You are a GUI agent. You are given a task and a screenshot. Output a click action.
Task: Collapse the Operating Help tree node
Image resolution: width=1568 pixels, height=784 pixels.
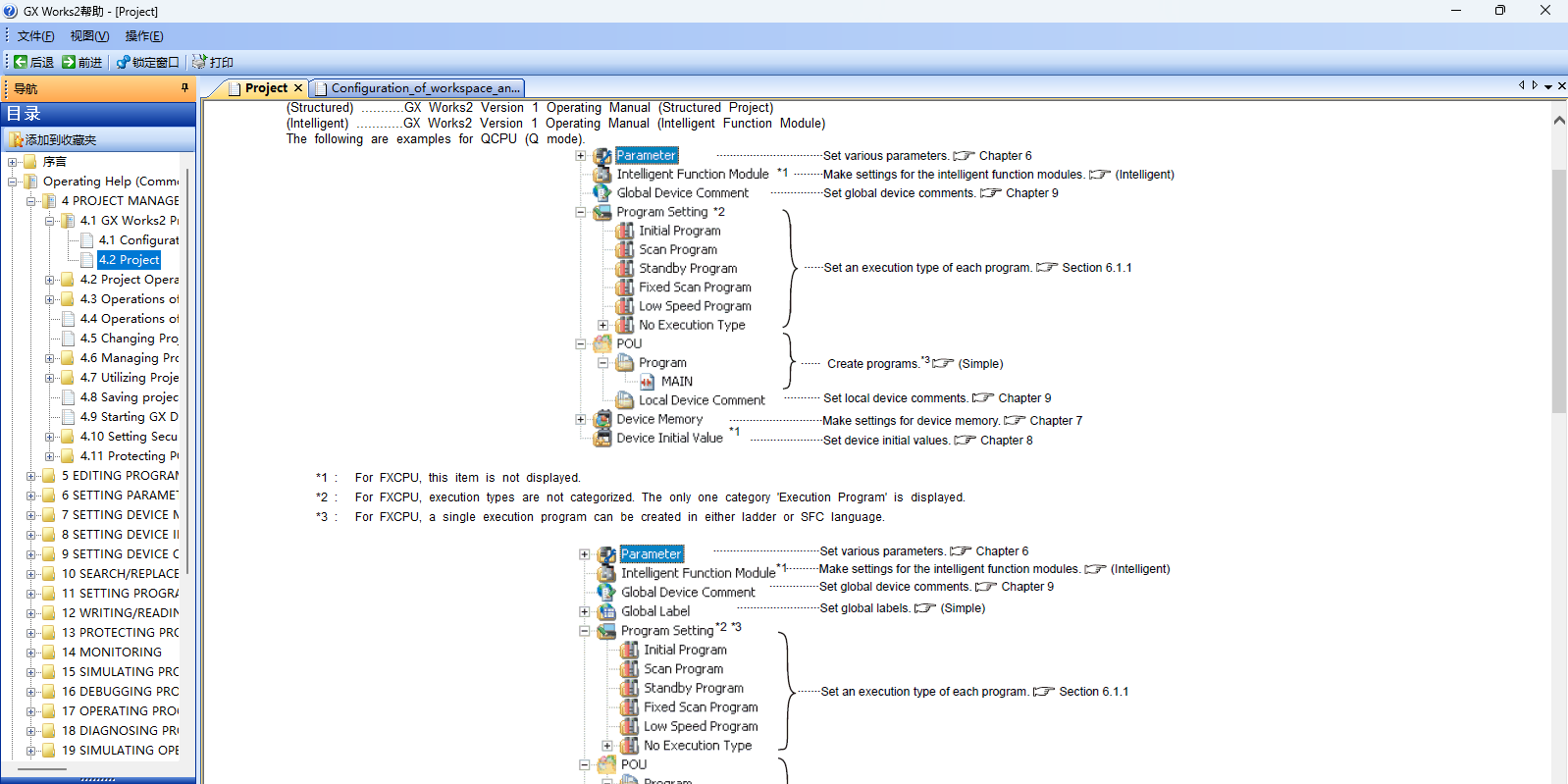[13, 182]
